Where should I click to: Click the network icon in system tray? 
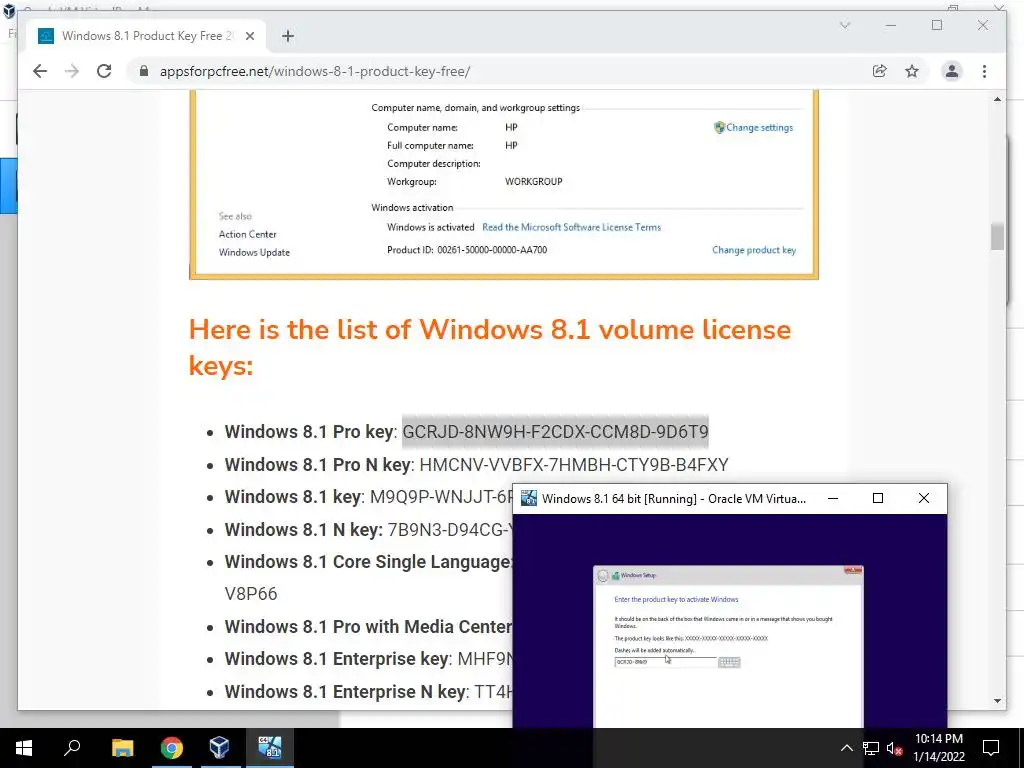tap(870, 748)
